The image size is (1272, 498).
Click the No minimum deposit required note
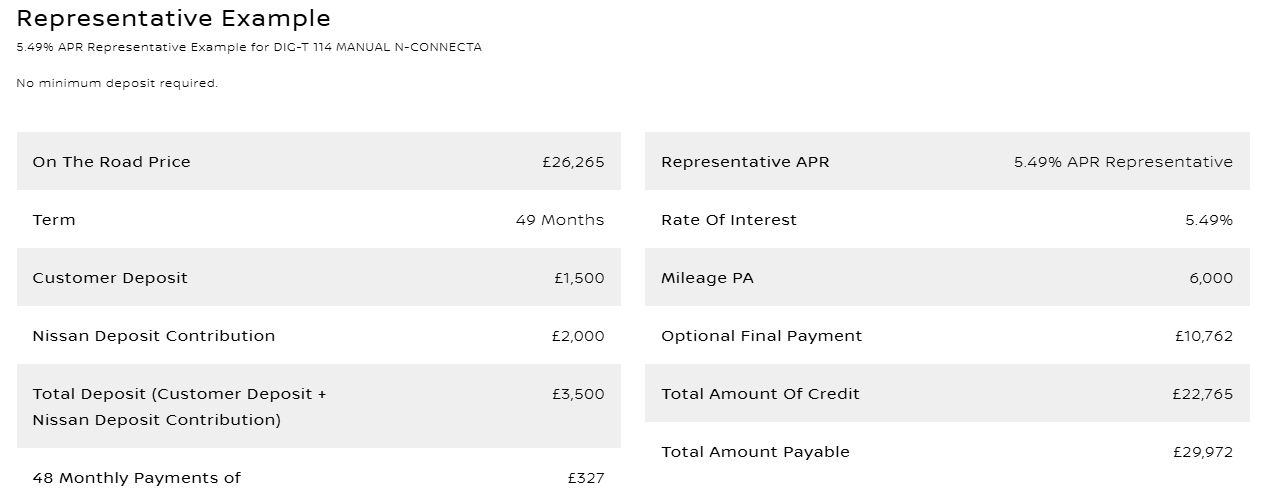click(x=117, y=83)
